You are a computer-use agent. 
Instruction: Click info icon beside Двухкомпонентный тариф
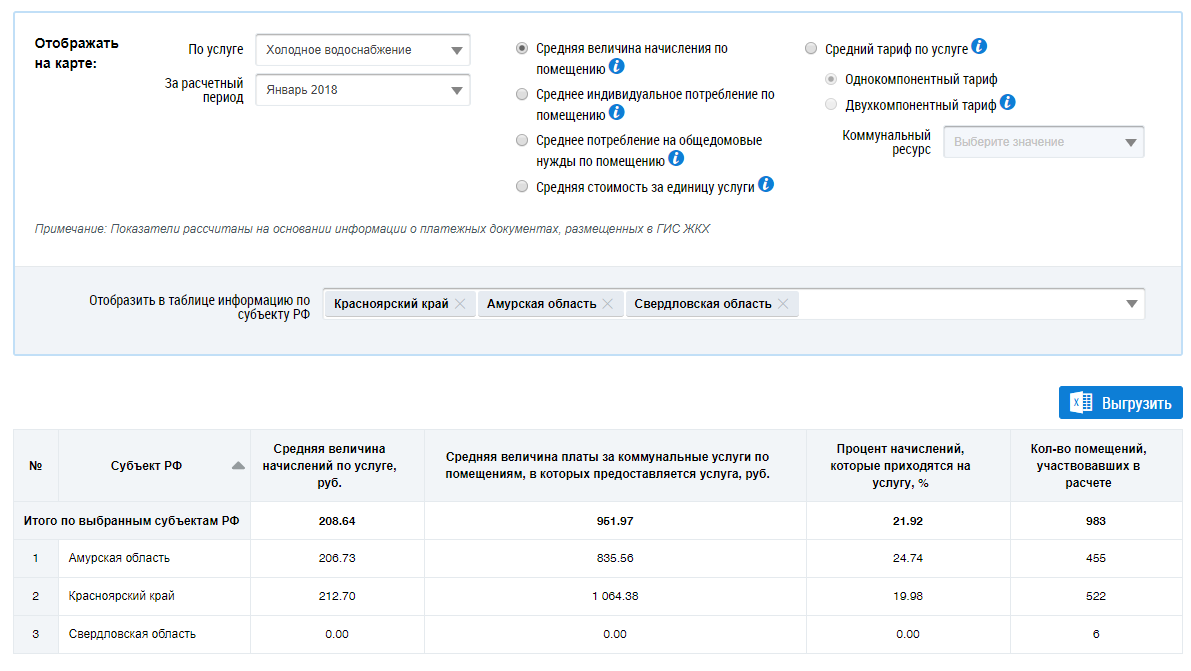[1008, 102]
